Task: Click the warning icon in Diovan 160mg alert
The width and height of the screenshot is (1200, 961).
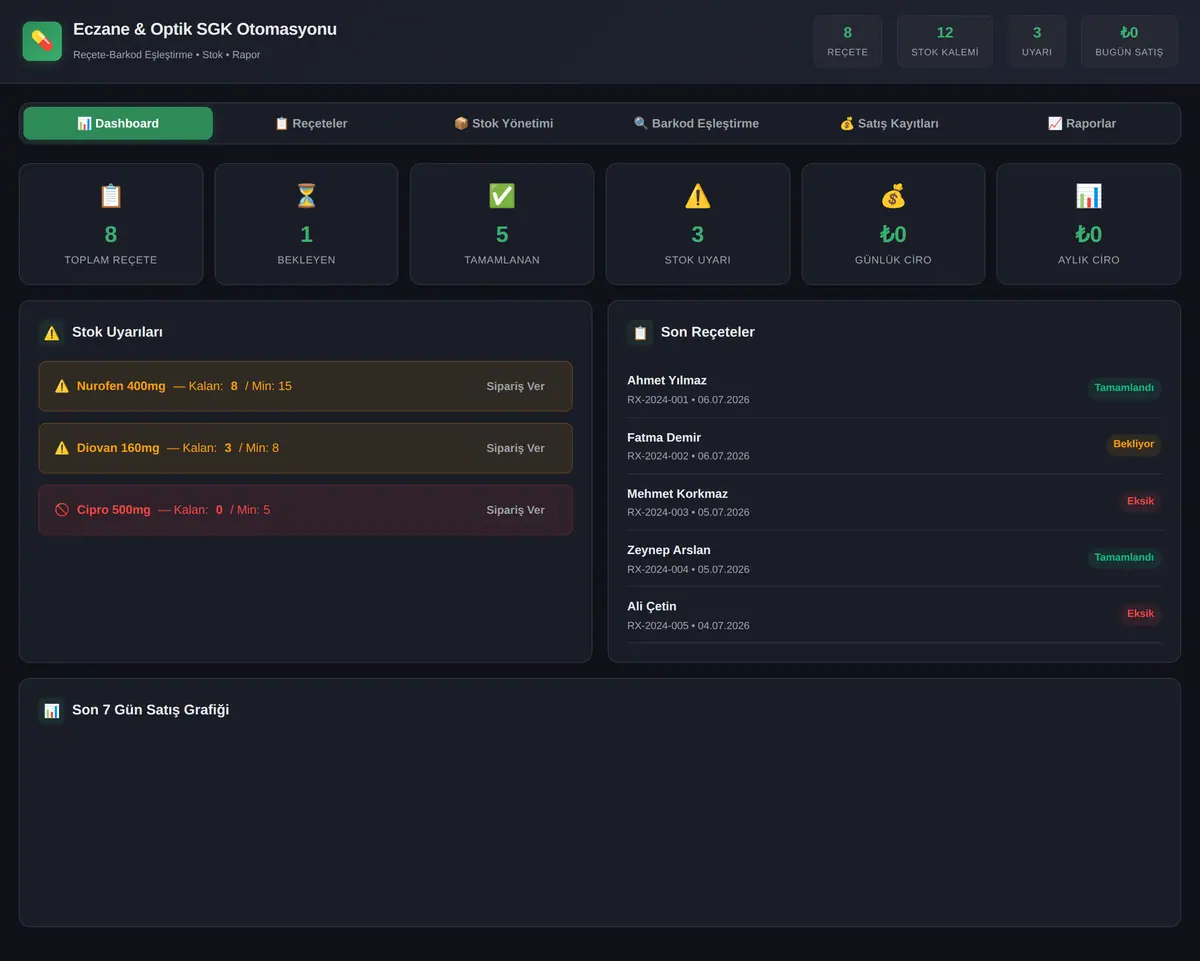Action: coord(62,448)
